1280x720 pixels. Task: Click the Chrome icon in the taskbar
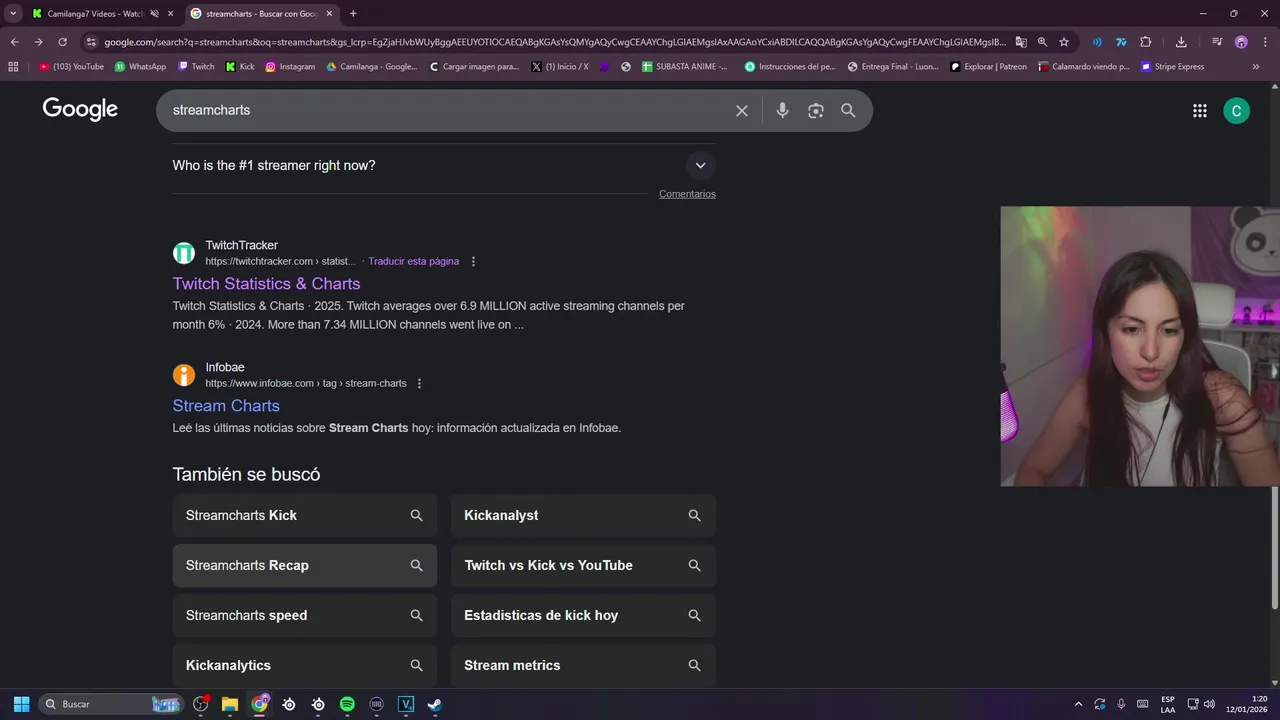pyautogui.click(x=260, y=704)
